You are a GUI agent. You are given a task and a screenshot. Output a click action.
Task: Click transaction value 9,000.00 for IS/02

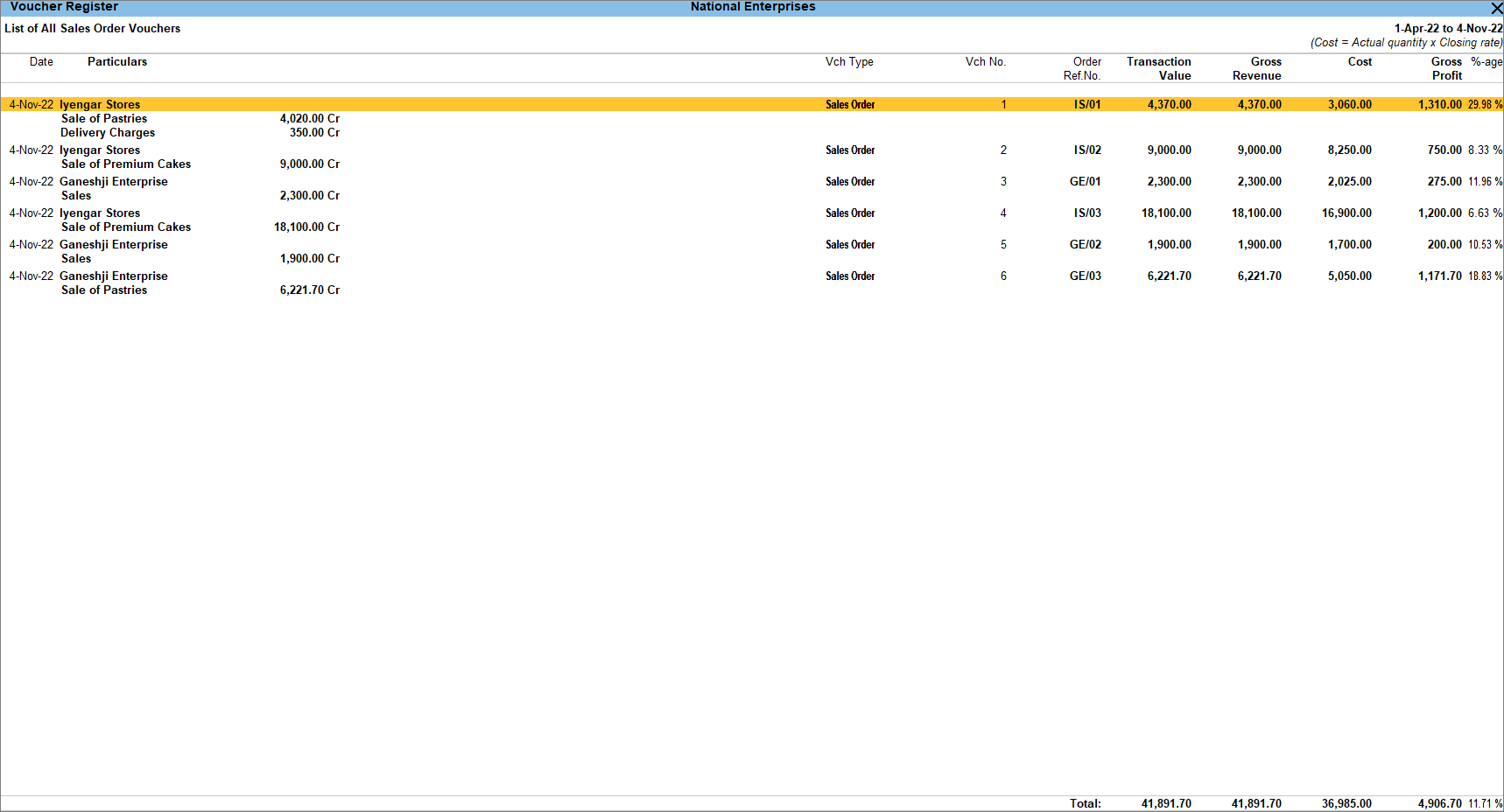[x=1169, y=150]
